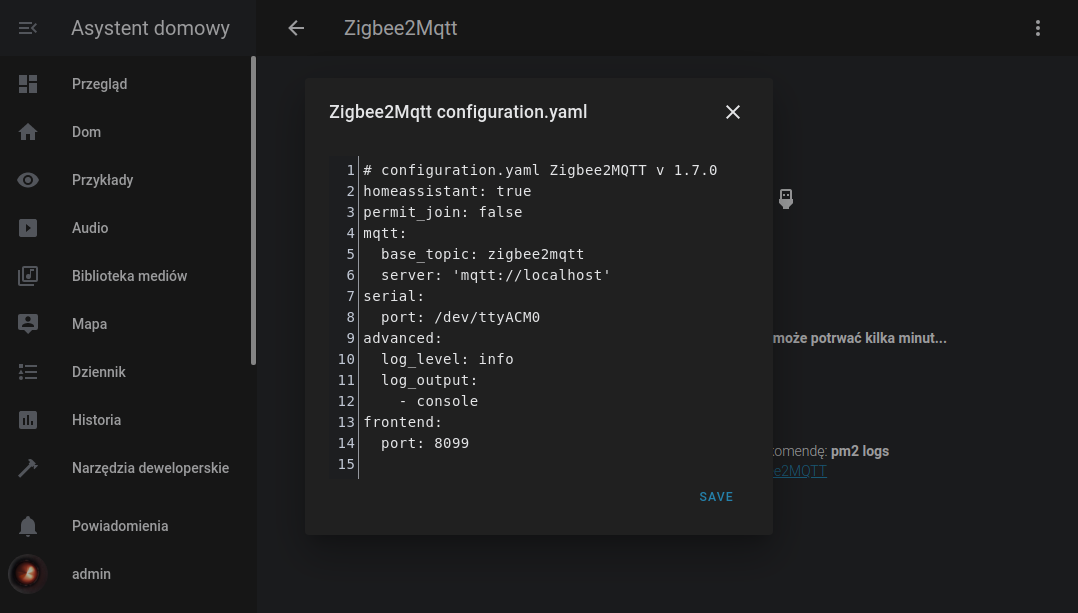Open Biblioteka mediów in the sidebar
The width and height of the screenshot is (1078, 613).
(128, 276)
